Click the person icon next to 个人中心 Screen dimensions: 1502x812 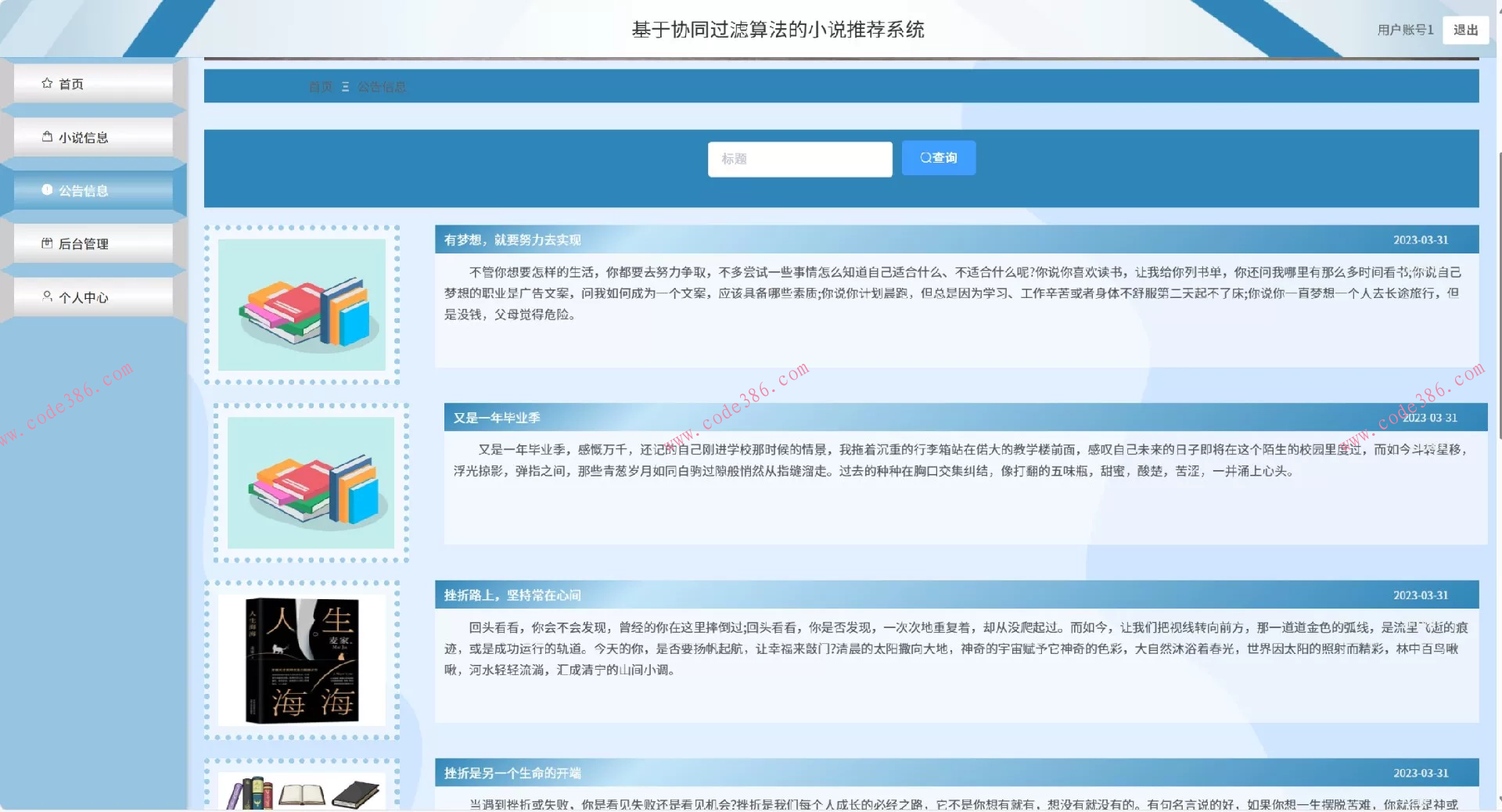click(x=47, y=296)
